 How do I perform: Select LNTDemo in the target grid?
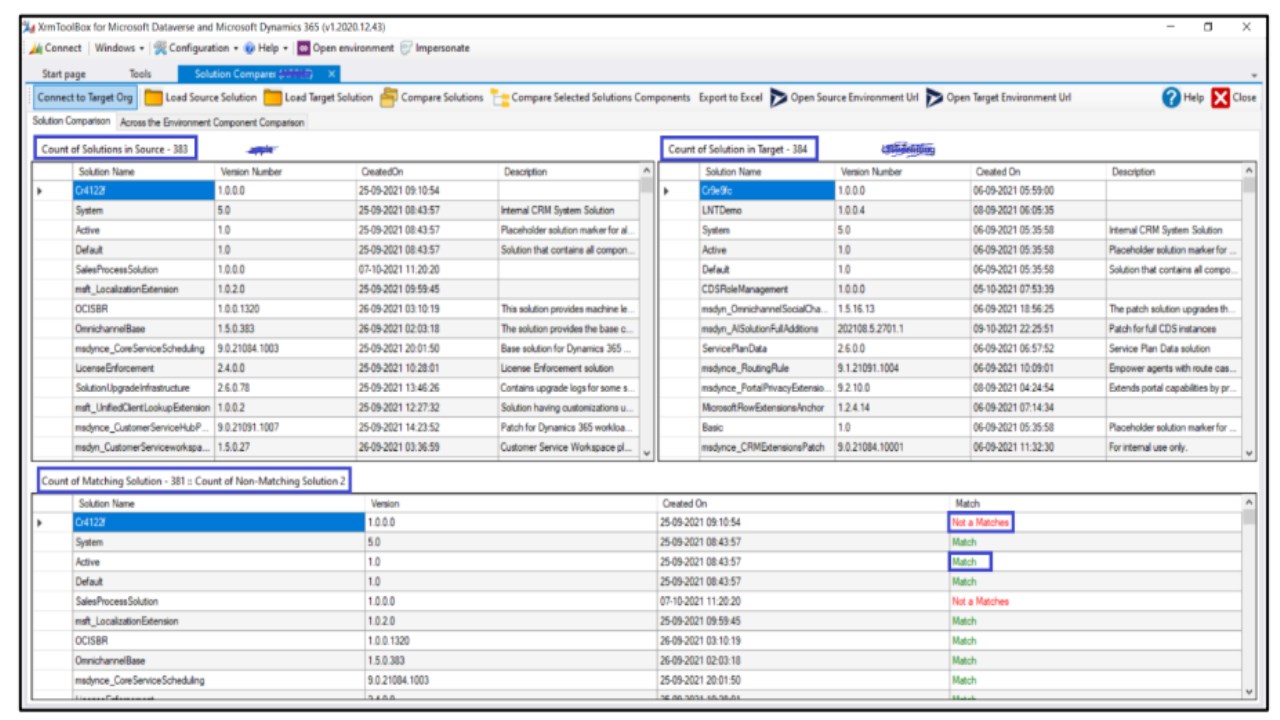767,211
